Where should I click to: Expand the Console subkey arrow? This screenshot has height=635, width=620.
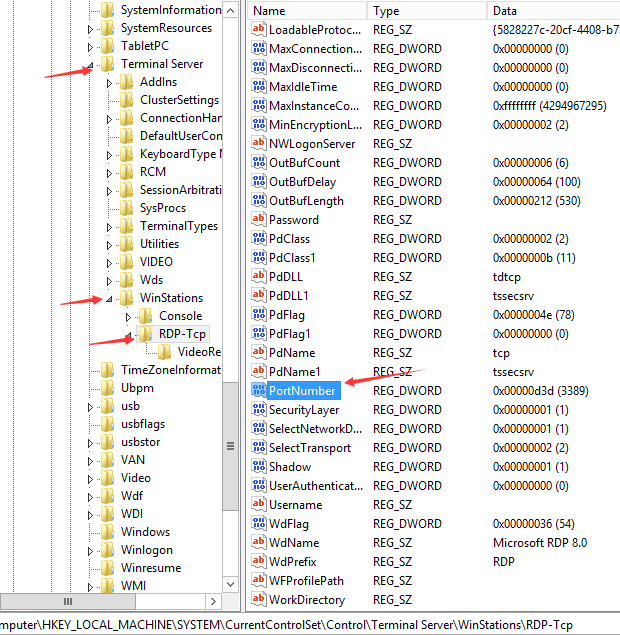coord(128,316)
